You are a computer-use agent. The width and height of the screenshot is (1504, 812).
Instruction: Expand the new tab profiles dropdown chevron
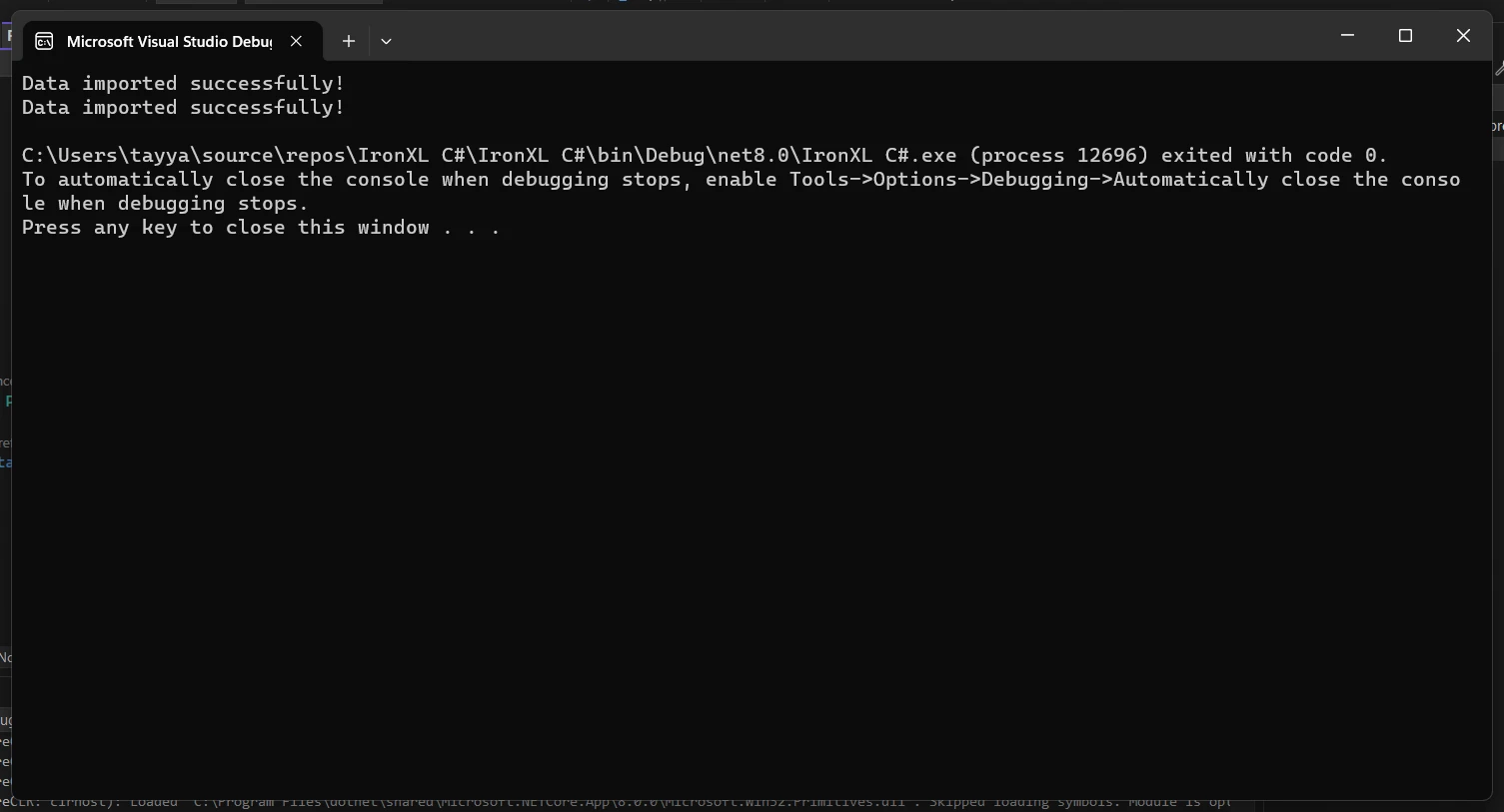pos(386,41)
